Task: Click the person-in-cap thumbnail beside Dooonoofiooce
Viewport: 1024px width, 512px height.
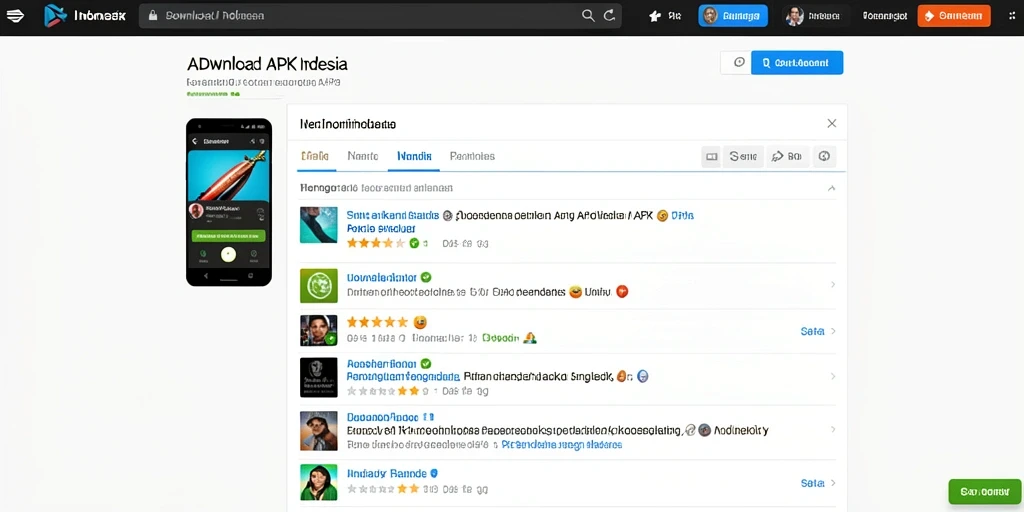Action: (319, 430)
